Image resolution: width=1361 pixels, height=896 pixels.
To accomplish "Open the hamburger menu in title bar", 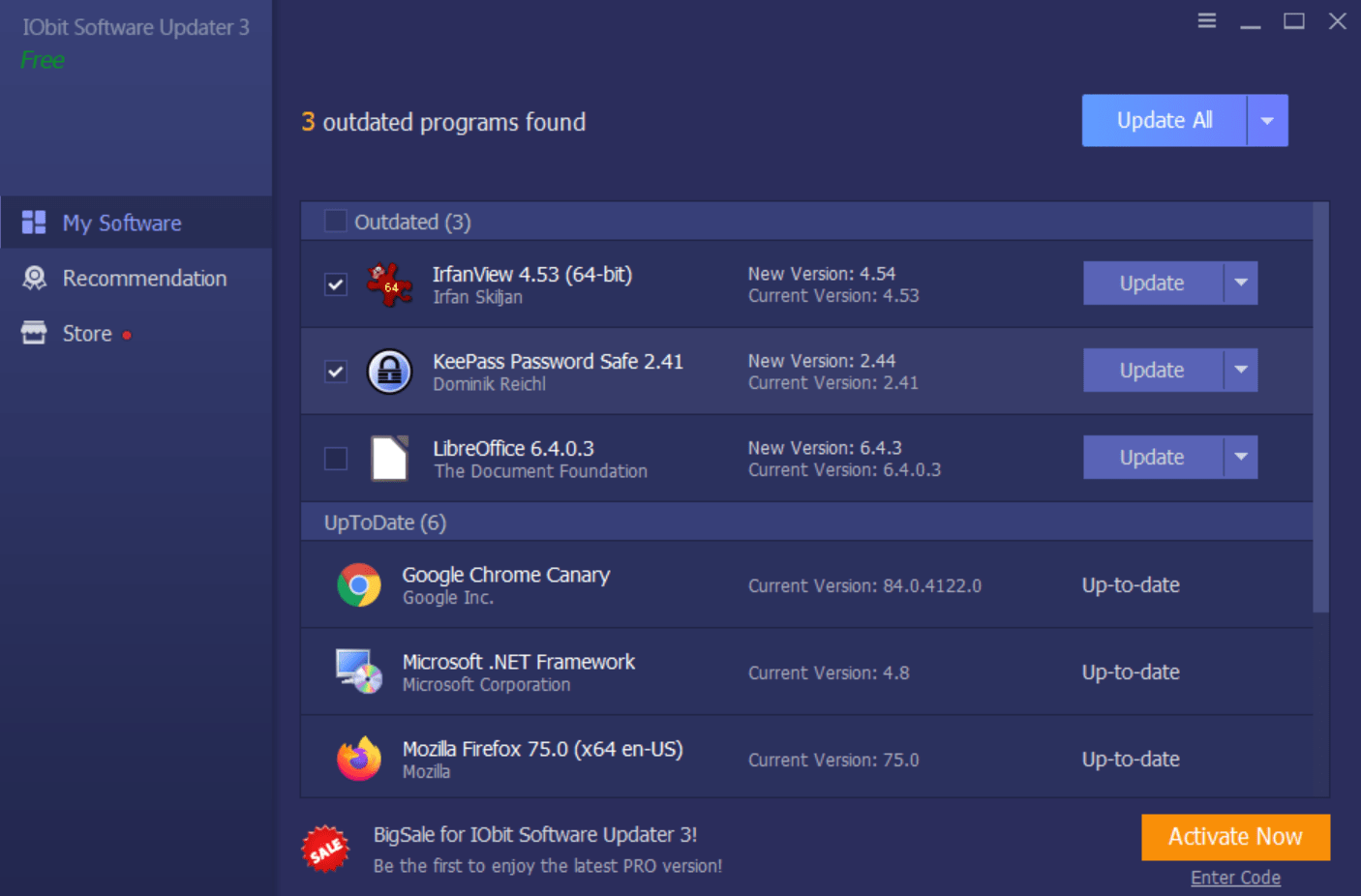I will point(1206,20).
